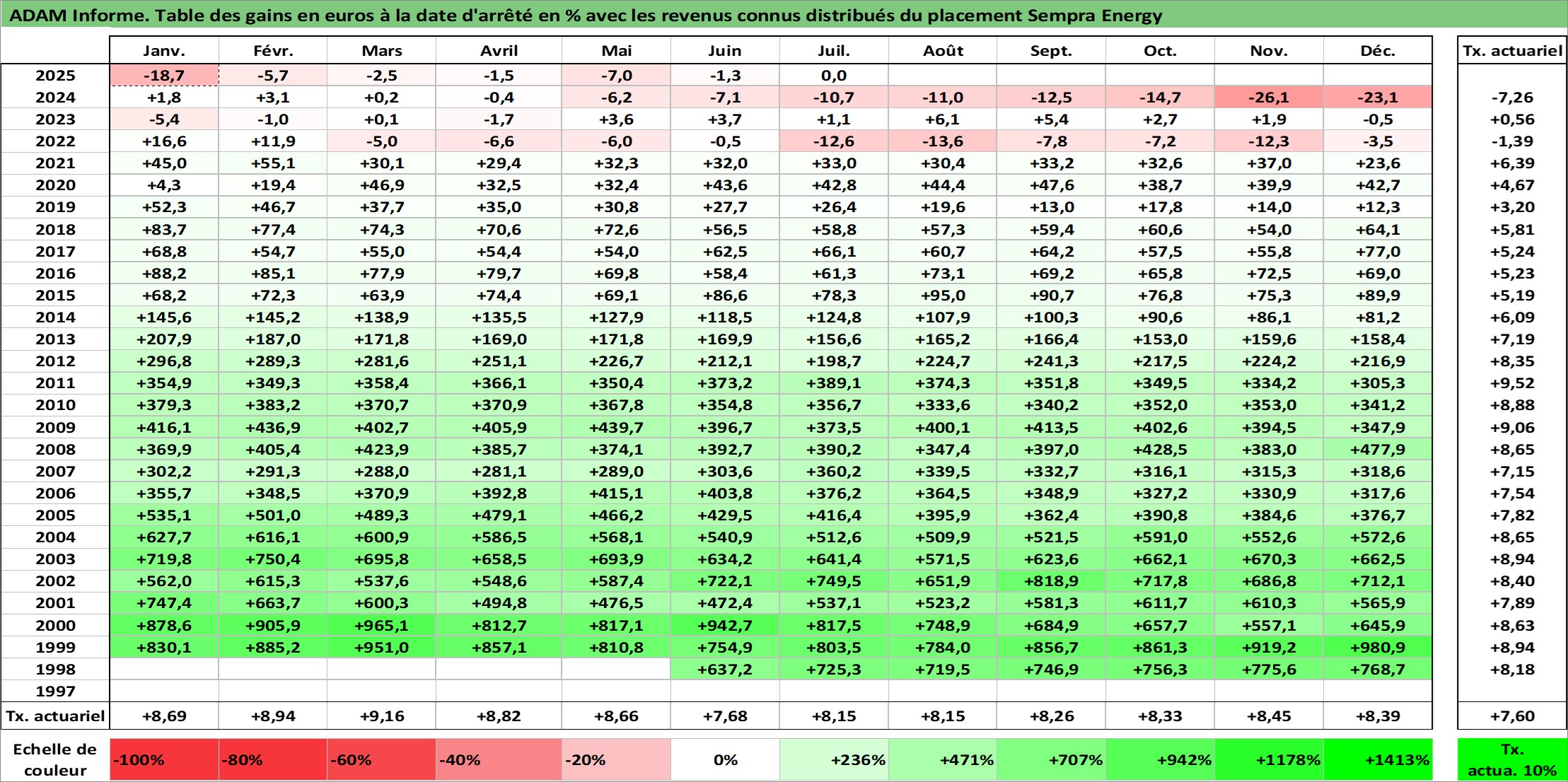Select the Févr. column header
The width and height of the screenshot is (1568, 782).
(x=273, y=50)
